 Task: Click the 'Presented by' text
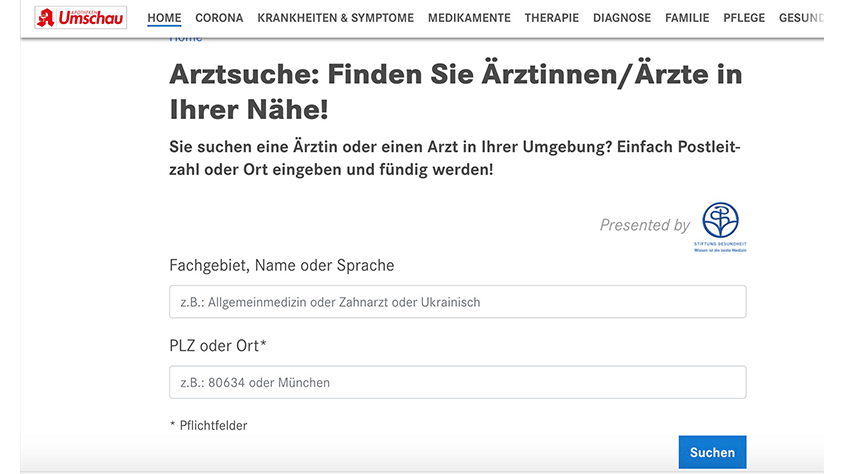(644, 225)
